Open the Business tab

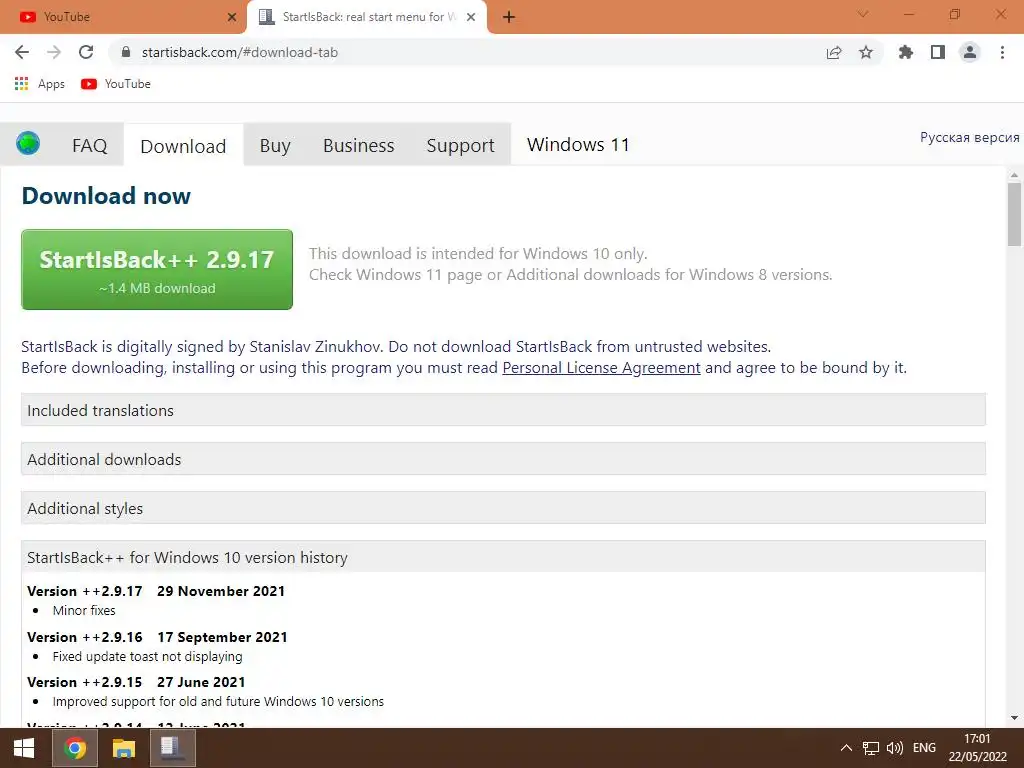[359, 145]
